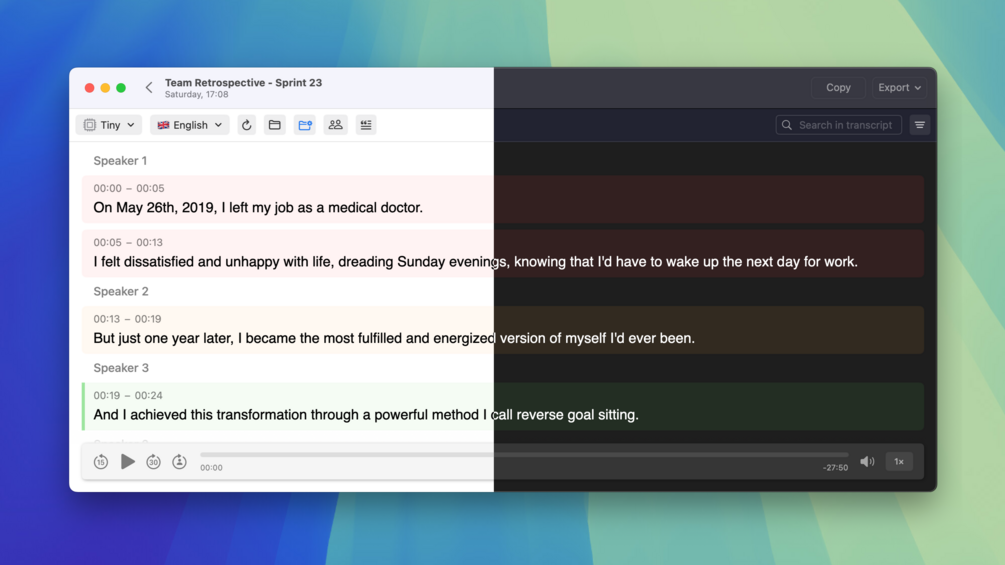Click the jump to current speaker icon

coord(179,461)
